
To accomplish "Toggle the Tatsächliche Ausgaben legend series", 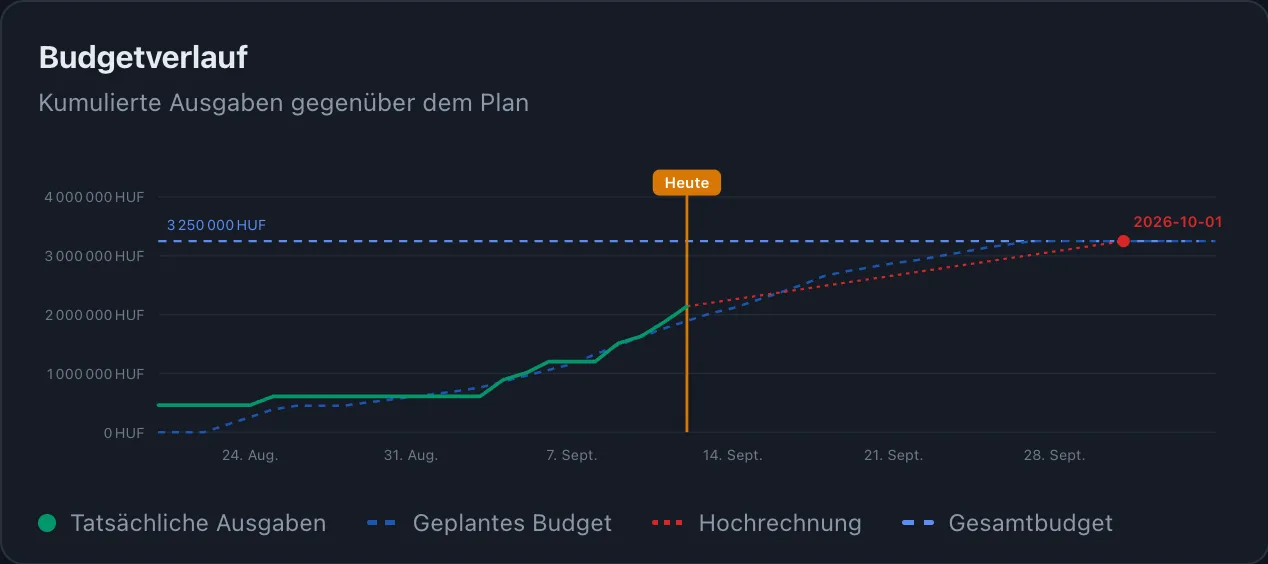I will pyautogui.click(x=182, y=523).
